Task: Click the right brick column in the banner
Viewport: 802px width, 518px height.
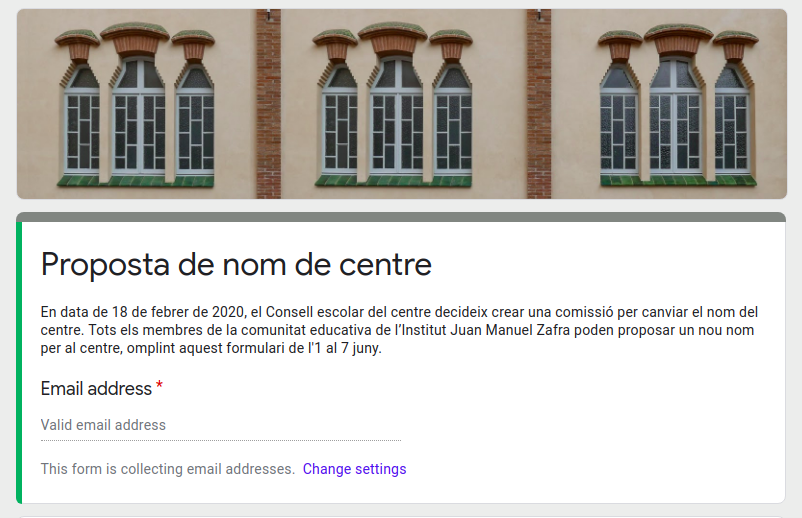Action: [539, 104]
